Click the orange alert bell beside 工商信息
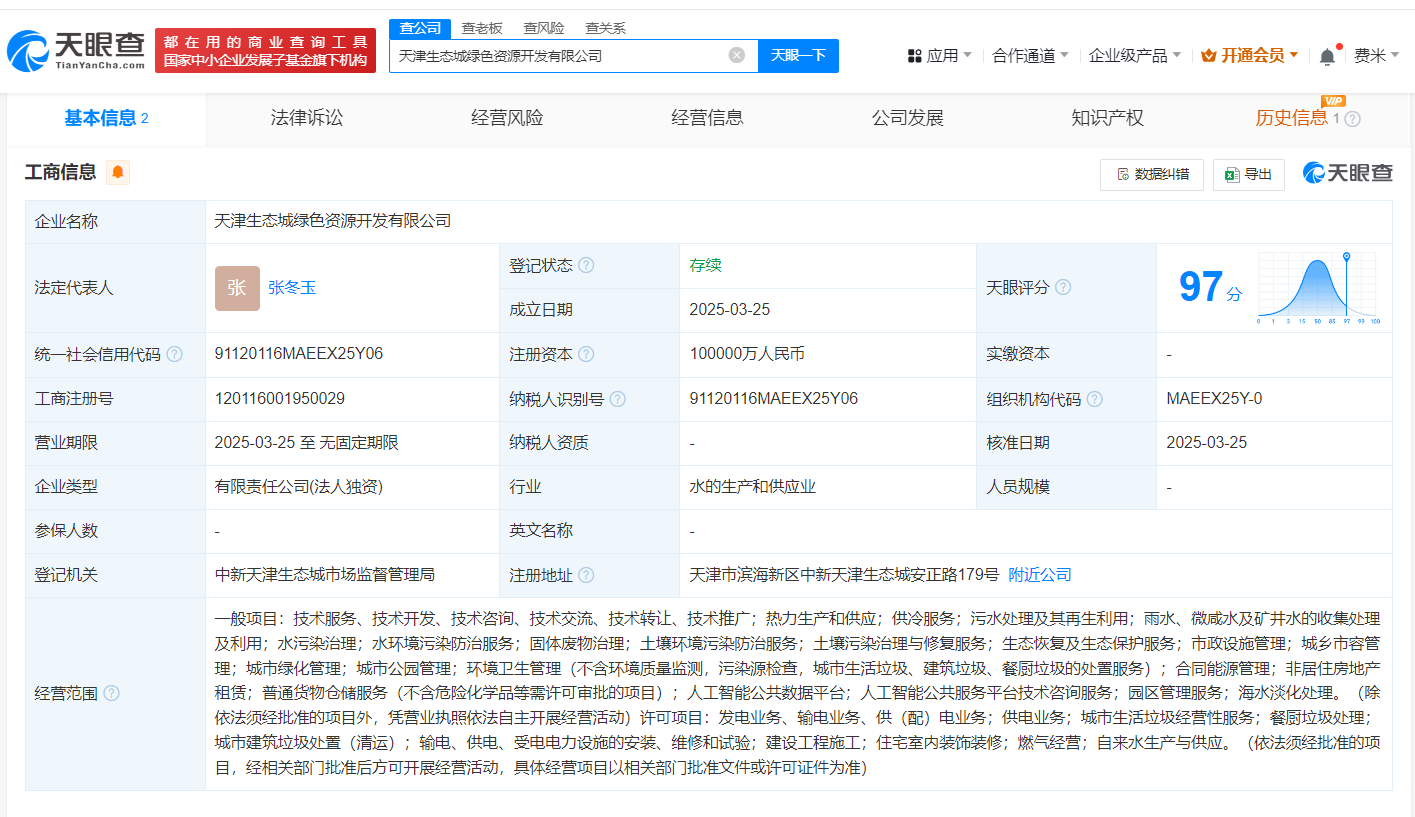 (x=118, y=173)
